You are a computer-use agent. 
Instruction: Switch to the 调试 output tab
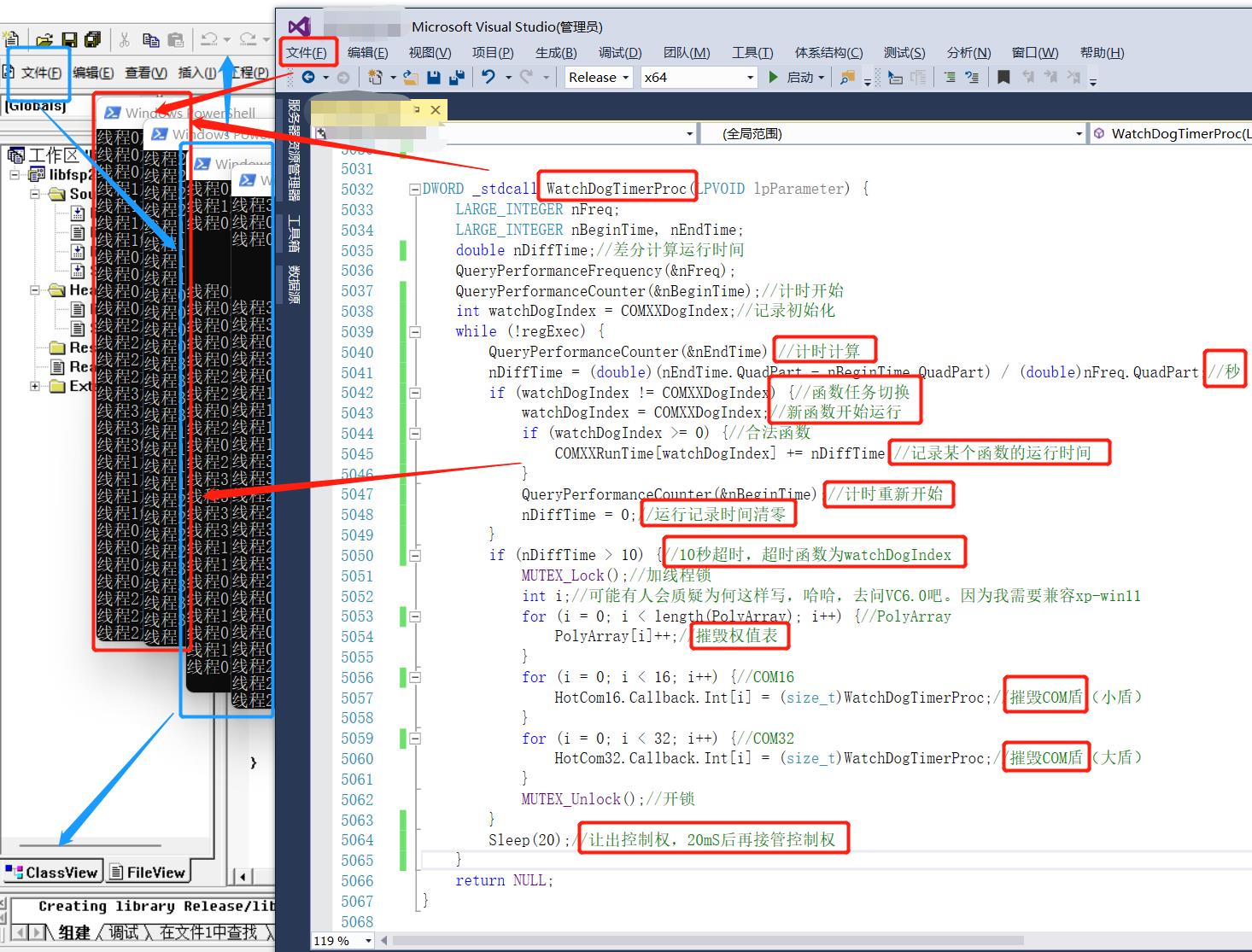click(124, 933)
